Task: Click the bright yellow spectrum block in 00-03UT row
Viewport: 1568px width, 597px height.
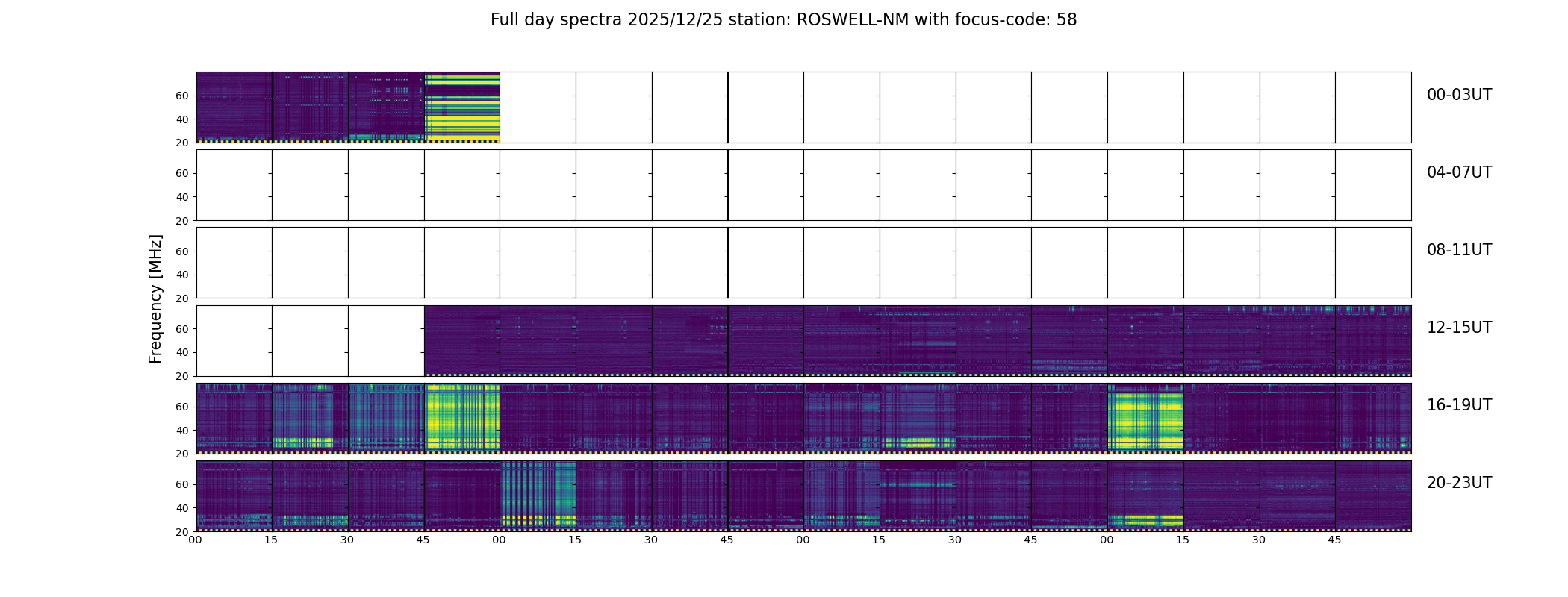Action: [x=462, y=107]
